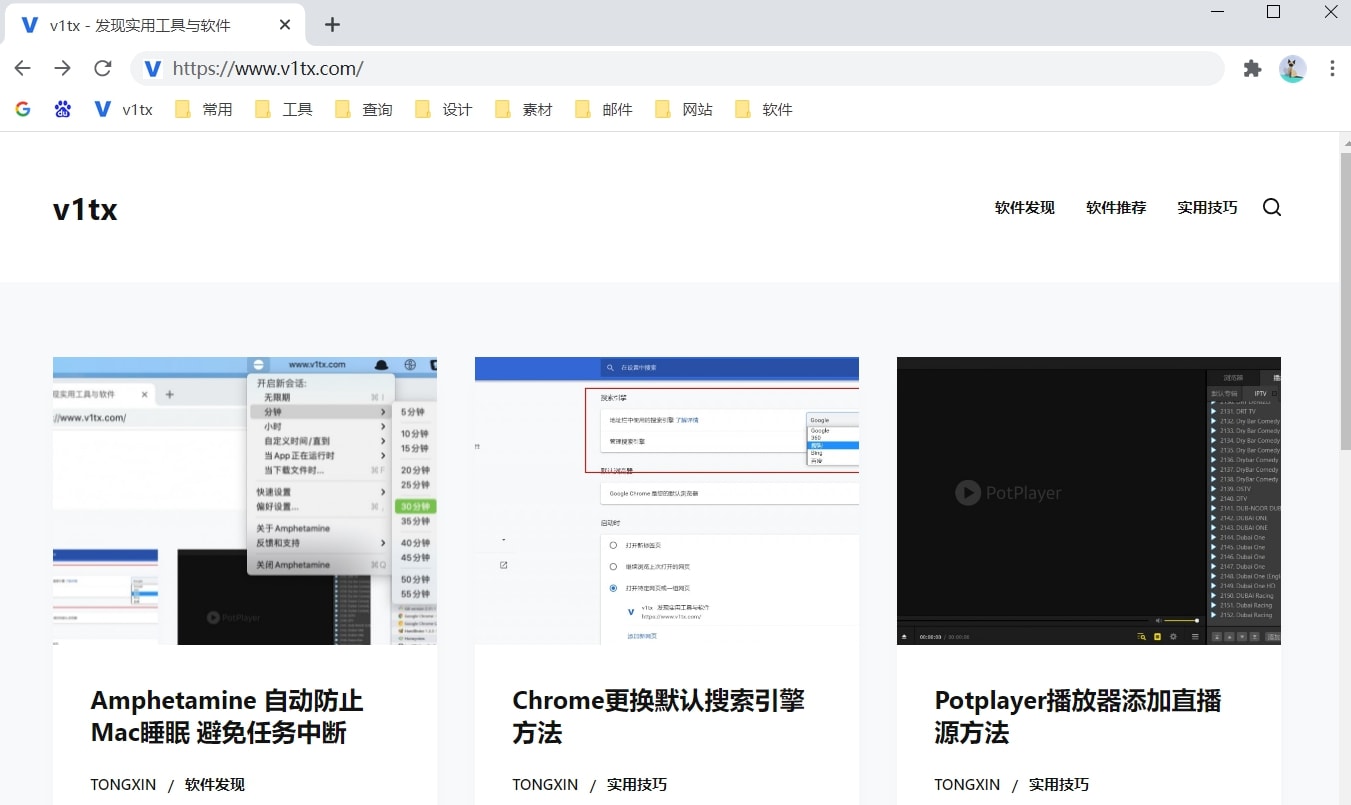Open the 工具 bookmarks folder
1351x805 pixels.
tap(283, 109)
